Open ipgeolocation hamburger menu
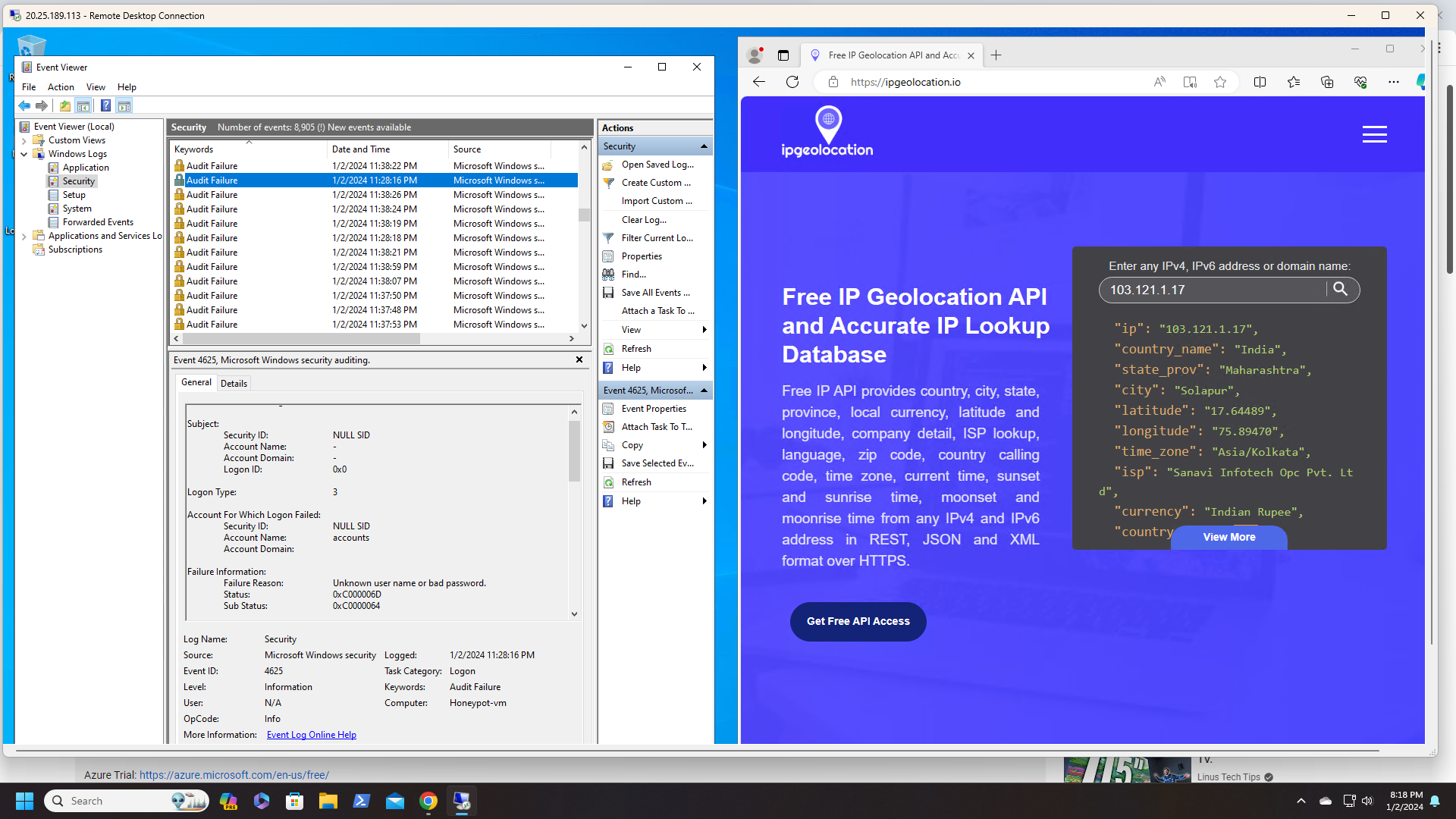 (1374, 135)
